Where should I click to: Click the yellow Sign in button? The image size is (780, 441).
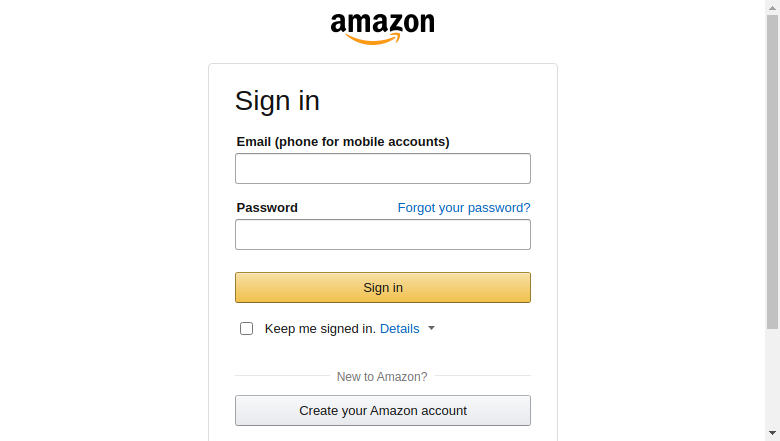coord(383,287)
